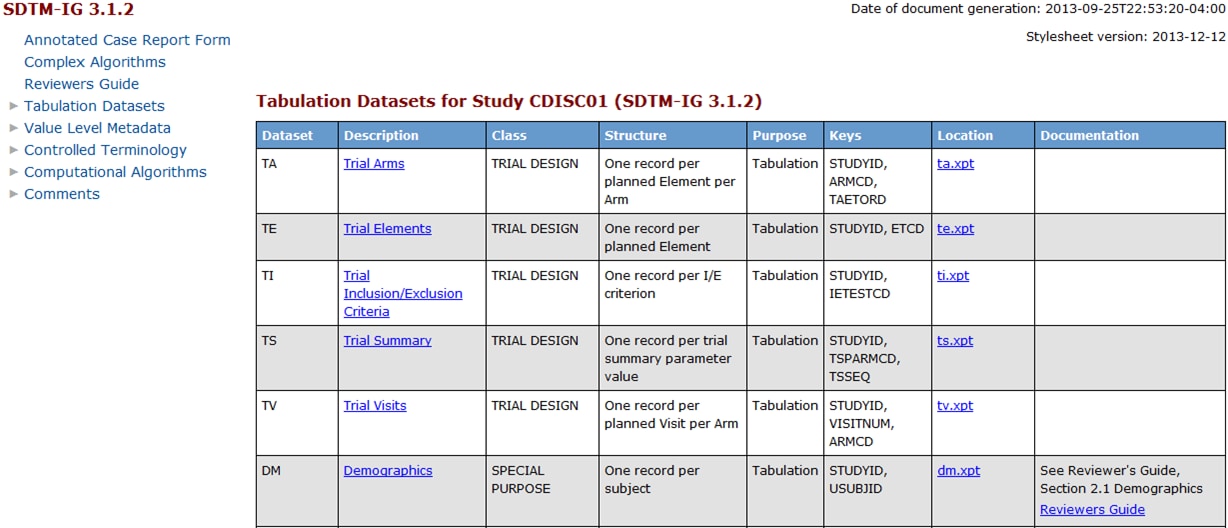
Task: Expand the Computational Algorithms arrow
Action: [x=13, y=171]
